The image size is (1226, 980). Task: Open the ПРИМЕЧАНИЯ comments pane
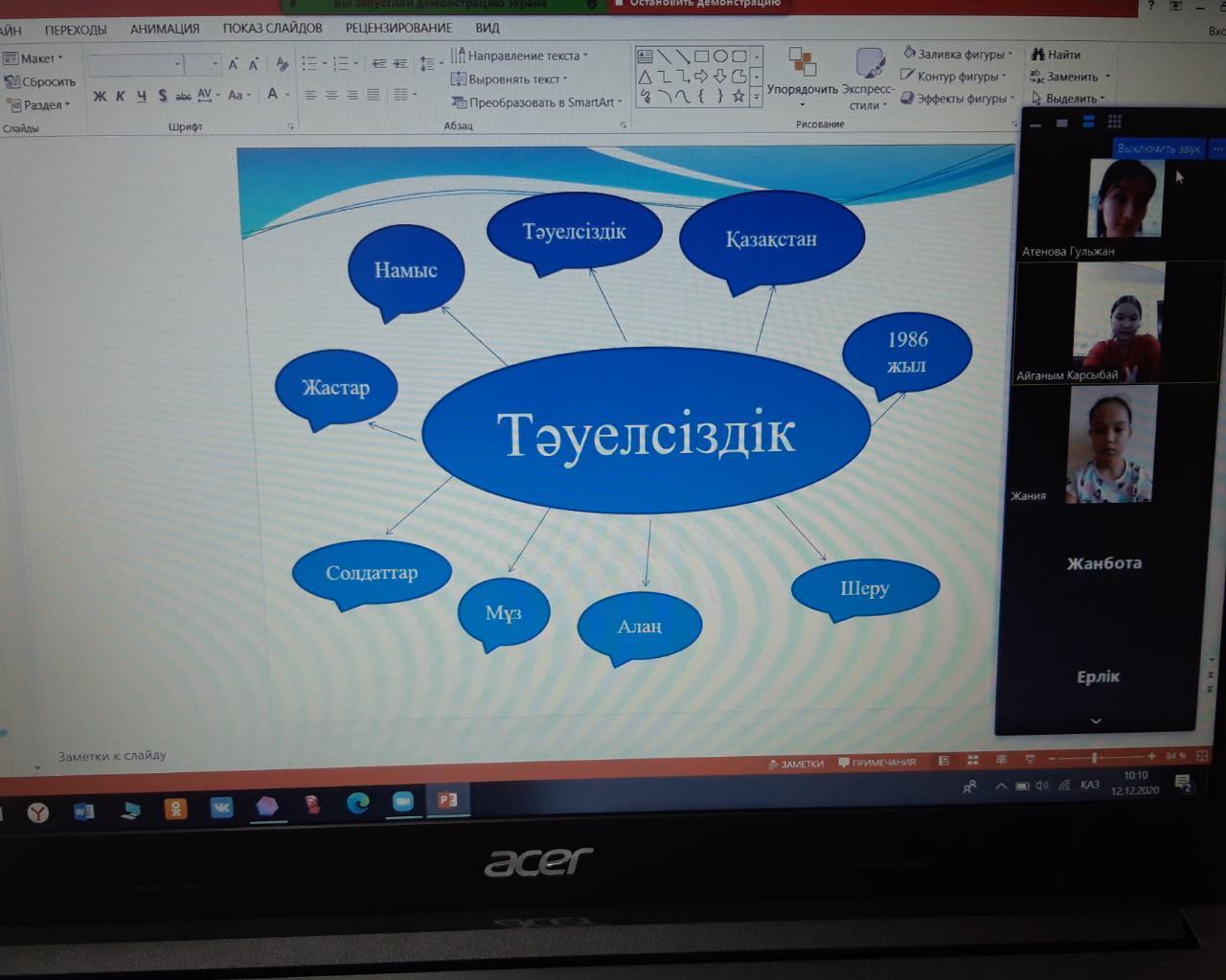coord(876,763)
